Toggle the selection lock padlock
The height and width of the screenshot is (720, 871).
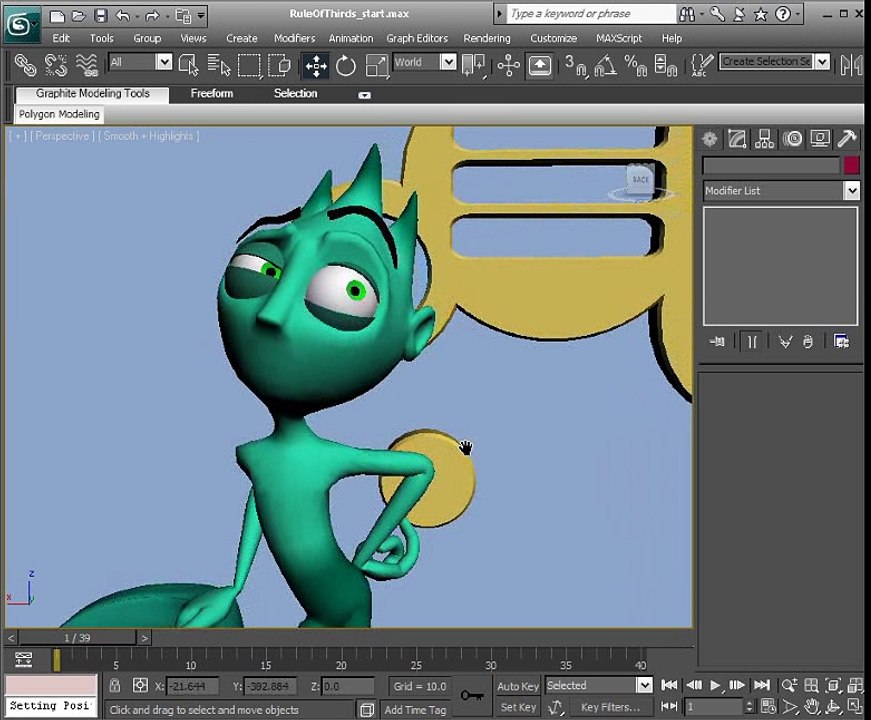click(115, 685)
